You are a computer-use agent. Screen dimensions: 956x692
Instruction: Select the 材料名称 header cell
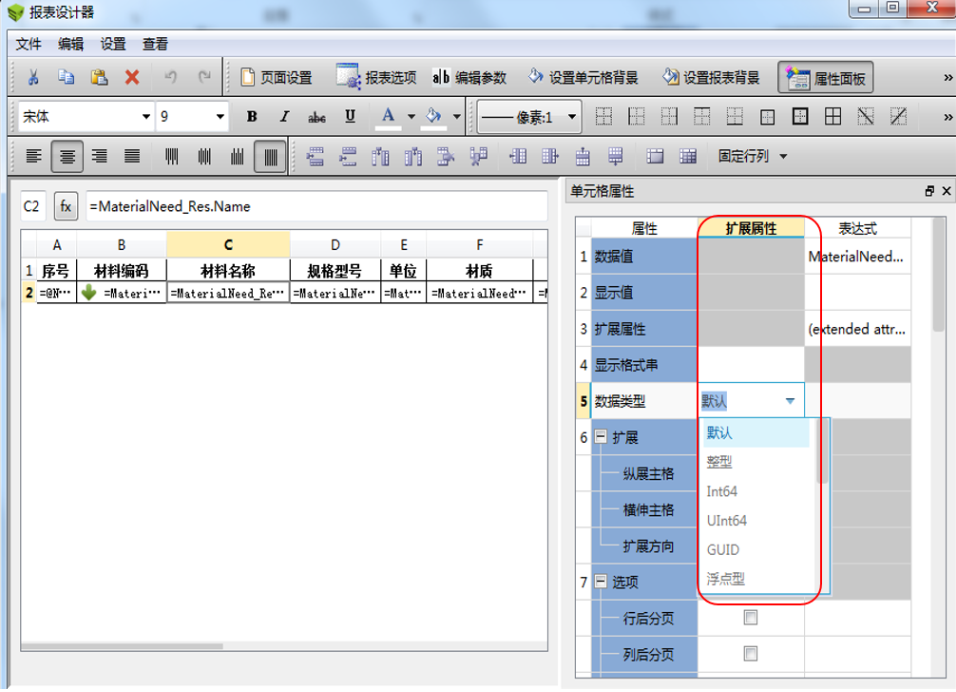[x=228, y=271]
